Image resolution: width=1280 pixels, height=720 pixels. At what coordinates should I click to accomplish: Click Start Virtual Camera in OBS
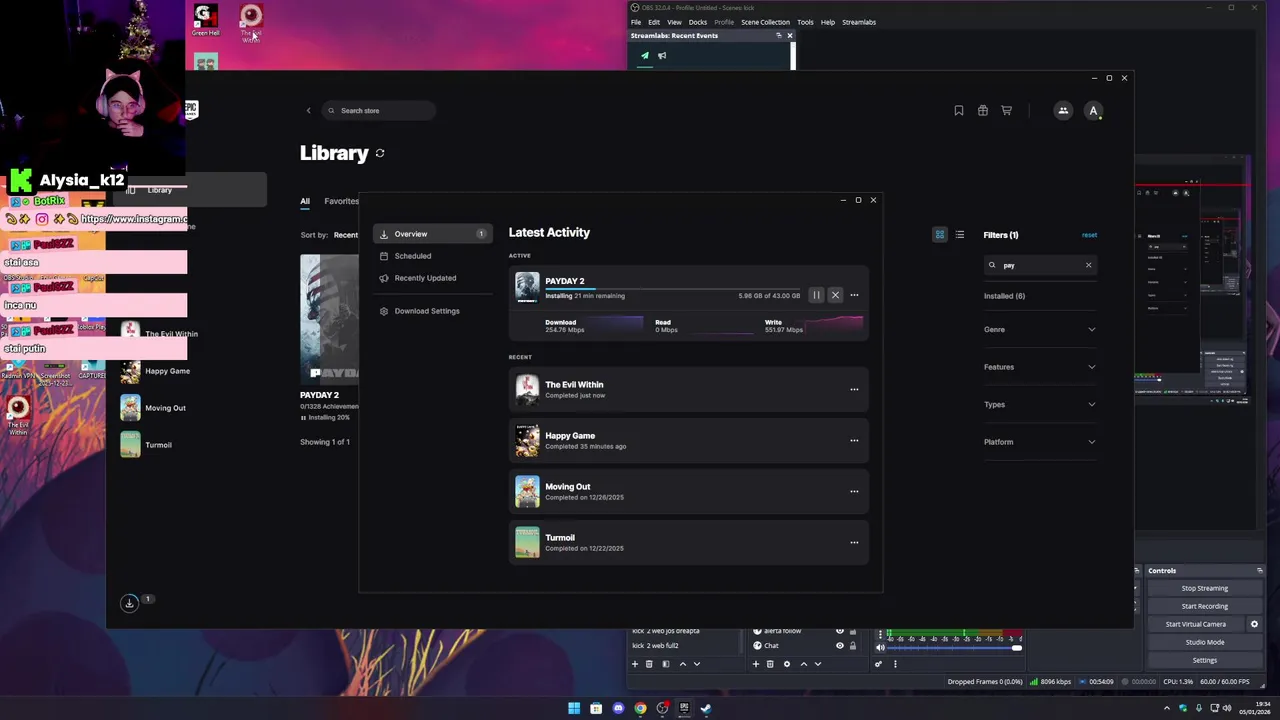(1195, 624)
